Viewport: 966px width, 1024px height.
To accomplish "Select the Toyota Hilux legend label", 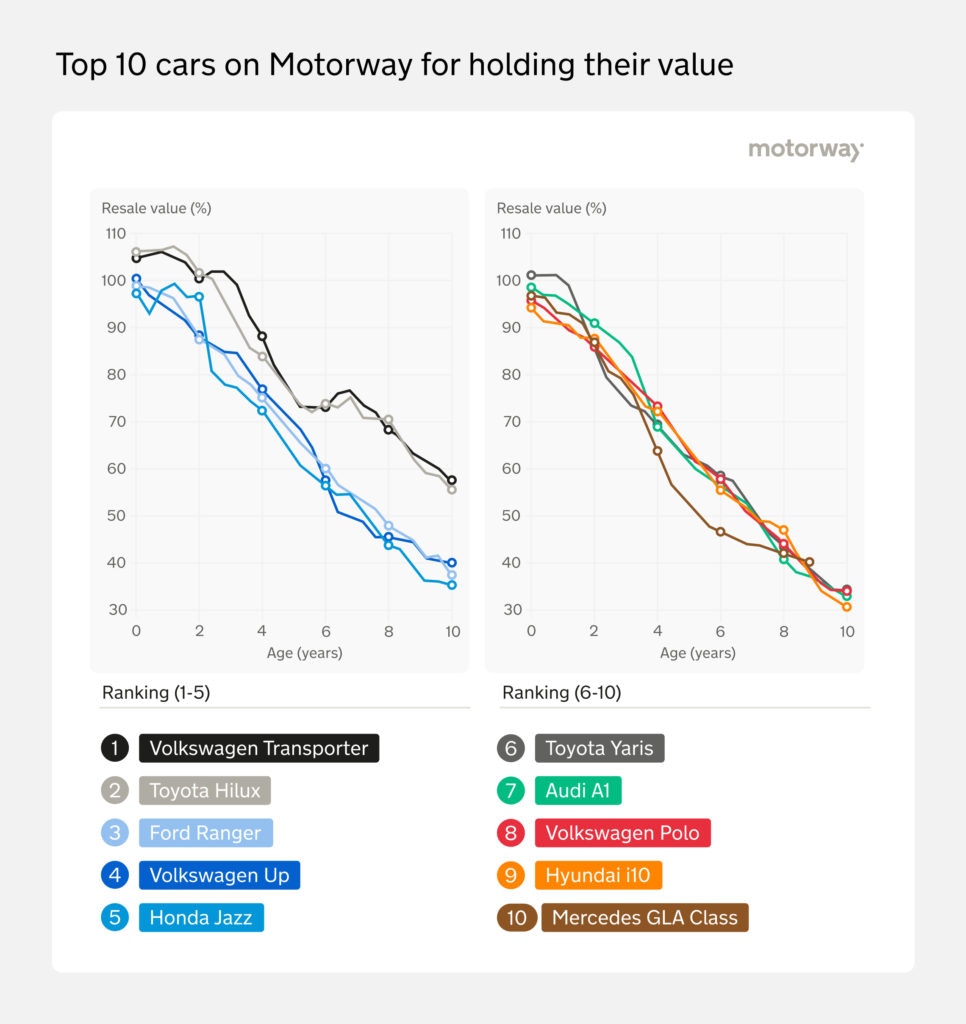I will (x=204, y=790).
